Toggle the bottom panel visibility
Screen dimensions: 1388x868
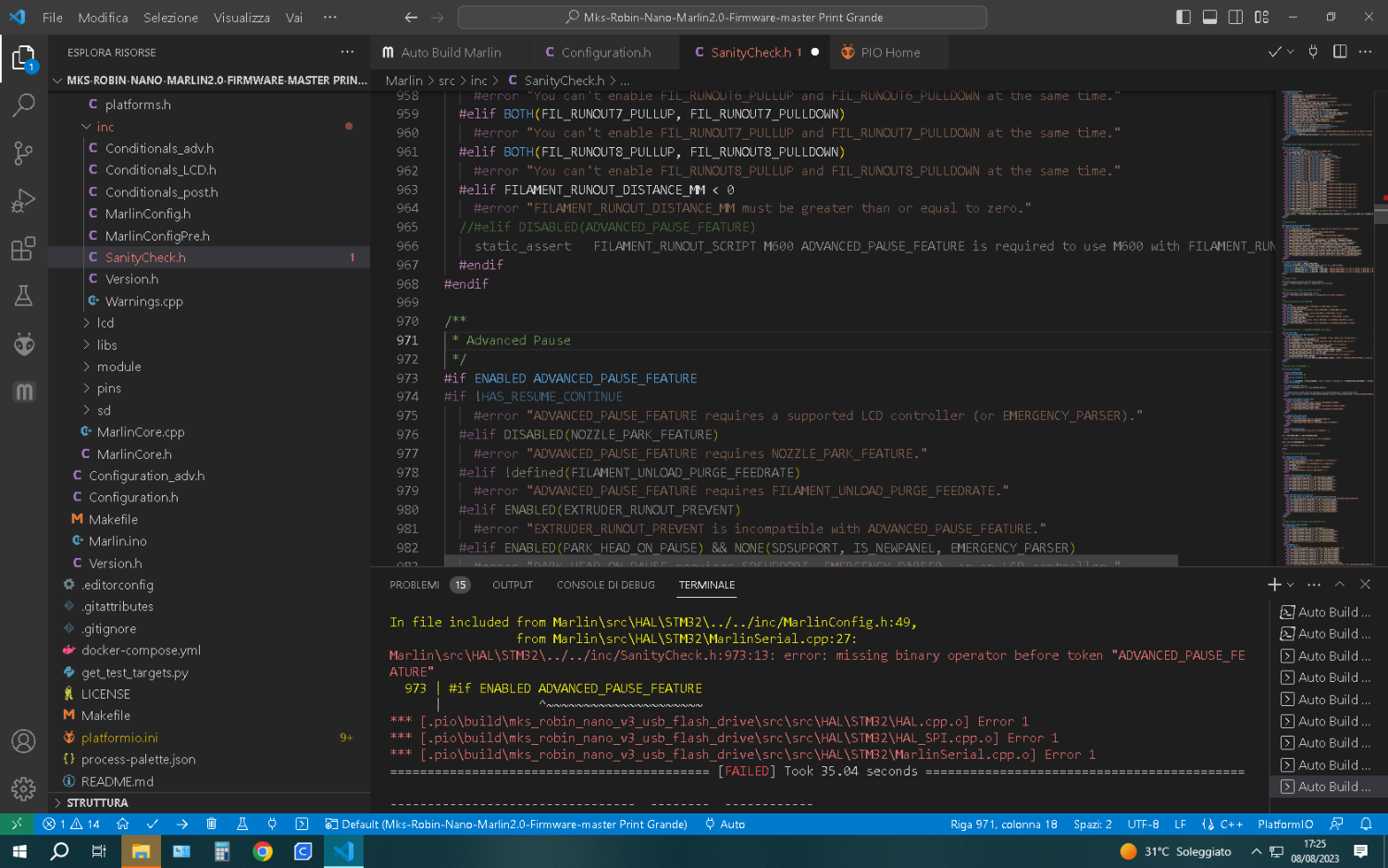click(x=1209, y=17)
